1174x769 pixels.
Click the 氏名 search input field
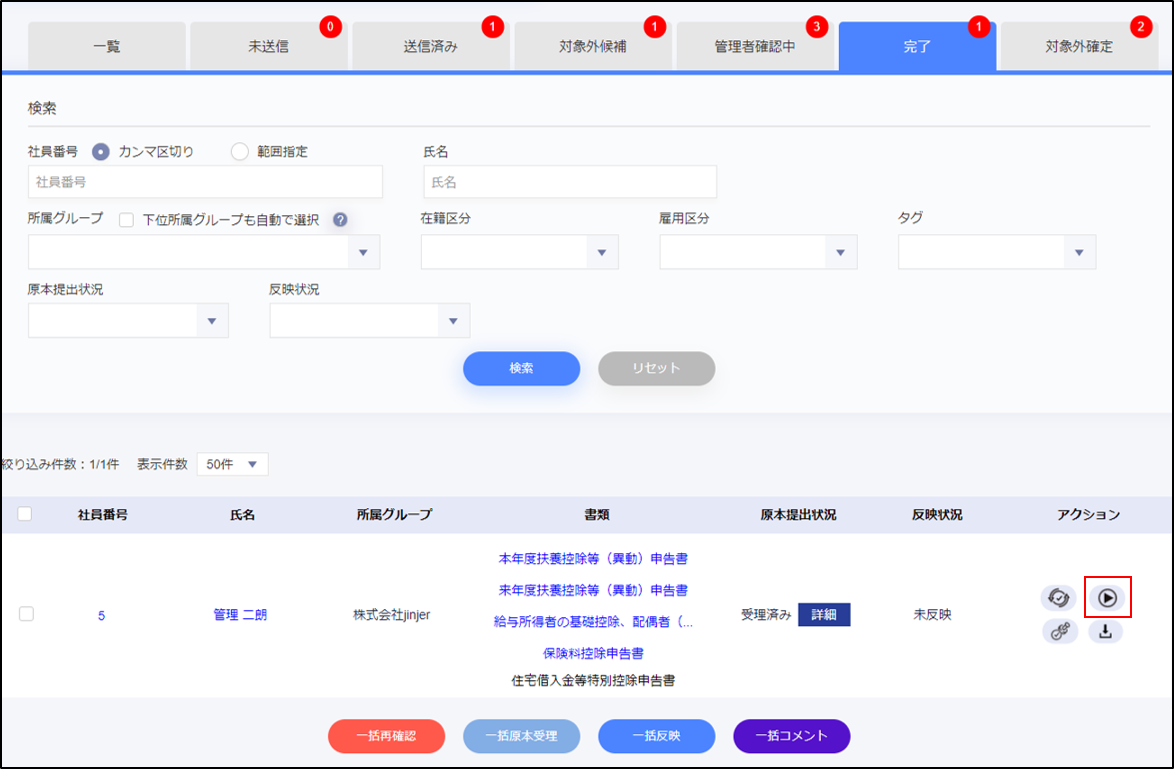pyautogui.click(x=570, y=183)
